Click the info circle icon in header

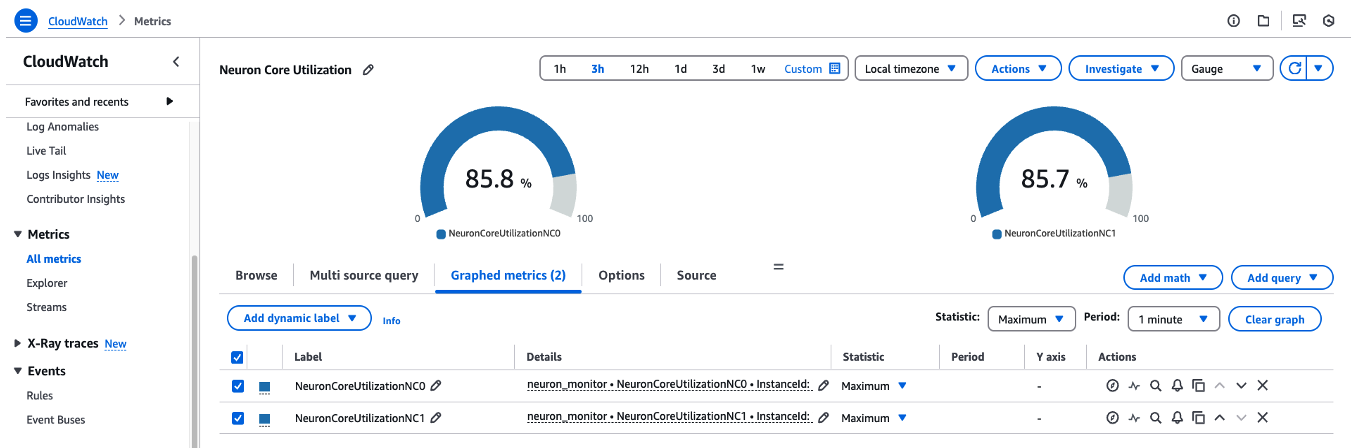[1233, 20]
